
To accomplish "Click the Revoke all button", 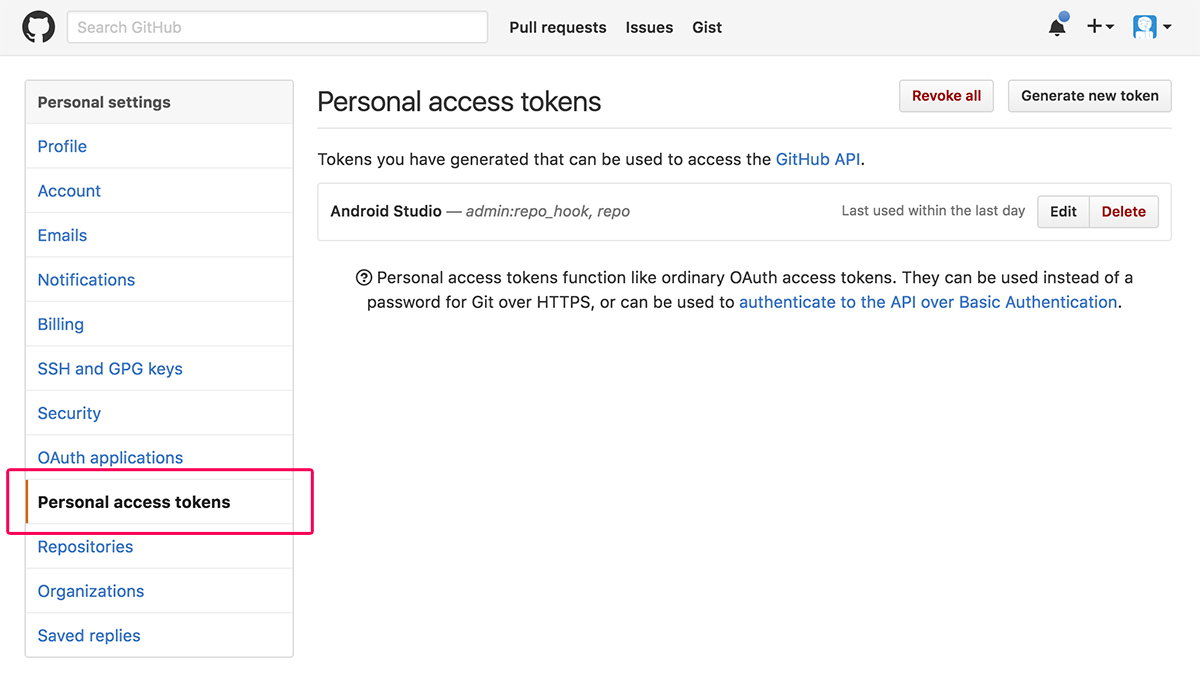I will 946,96.
